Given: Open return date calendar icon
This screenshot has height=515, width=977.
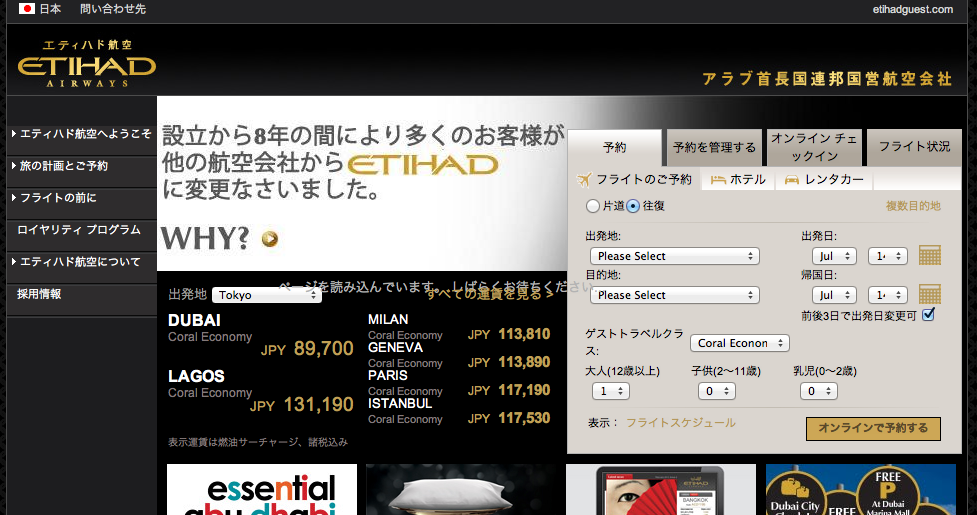Looking at the screenshot, I should [930, 294].
